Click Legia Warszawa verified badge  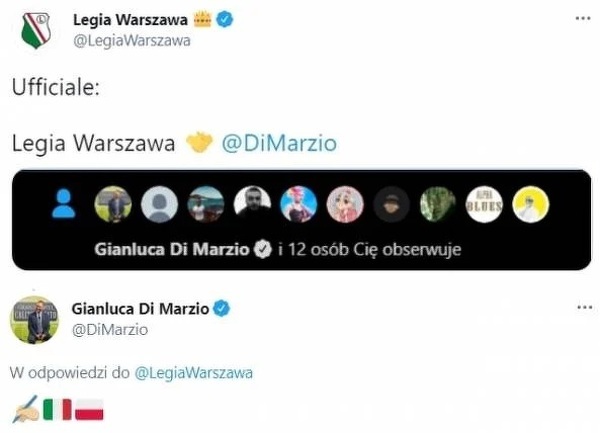tap(225, 20)
